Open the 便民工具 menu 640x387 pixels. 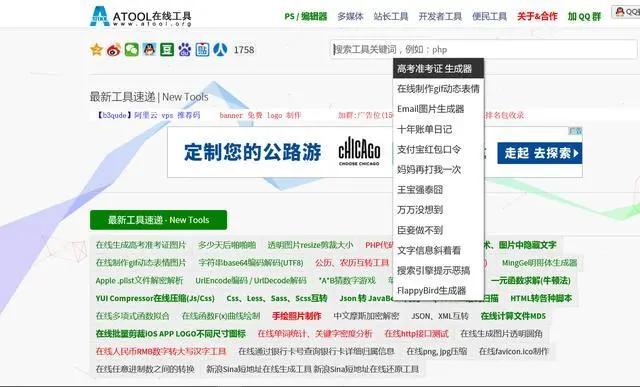click(489, 16)
